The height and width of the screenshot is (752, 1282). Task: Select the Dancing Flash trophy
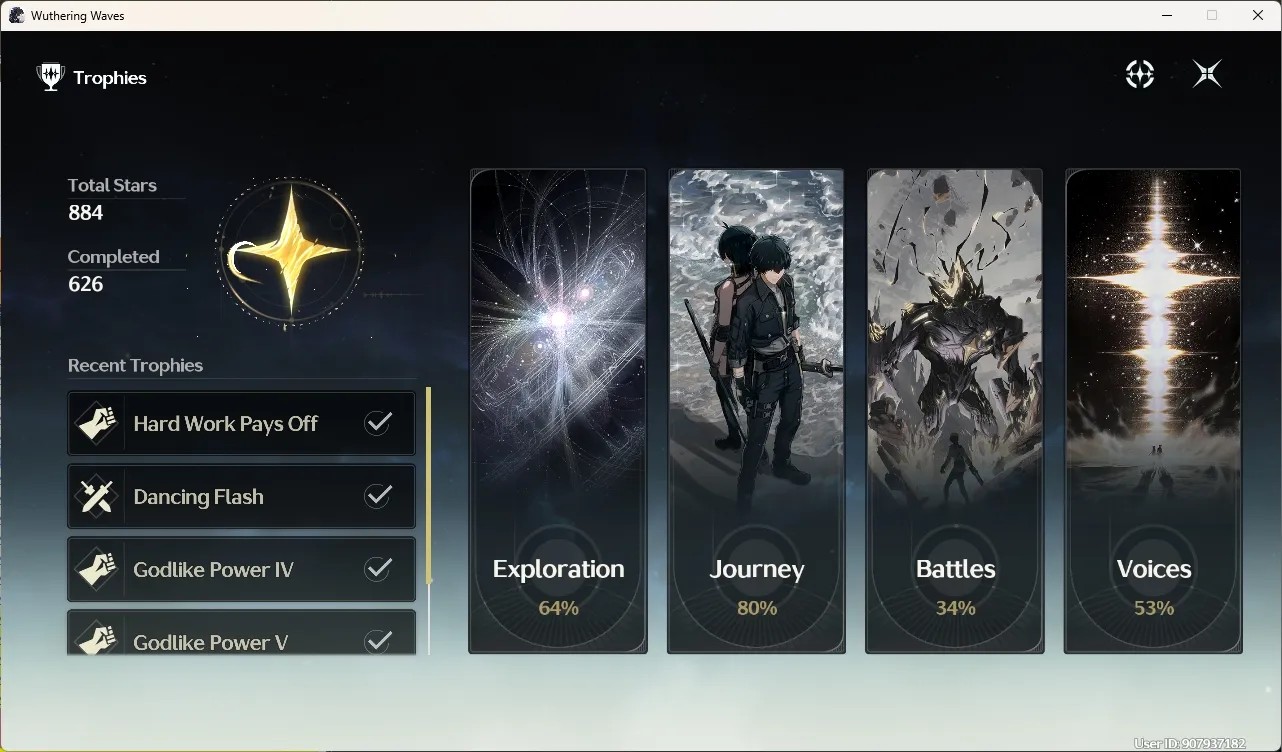pyautogui.click(x=241, y=497)
